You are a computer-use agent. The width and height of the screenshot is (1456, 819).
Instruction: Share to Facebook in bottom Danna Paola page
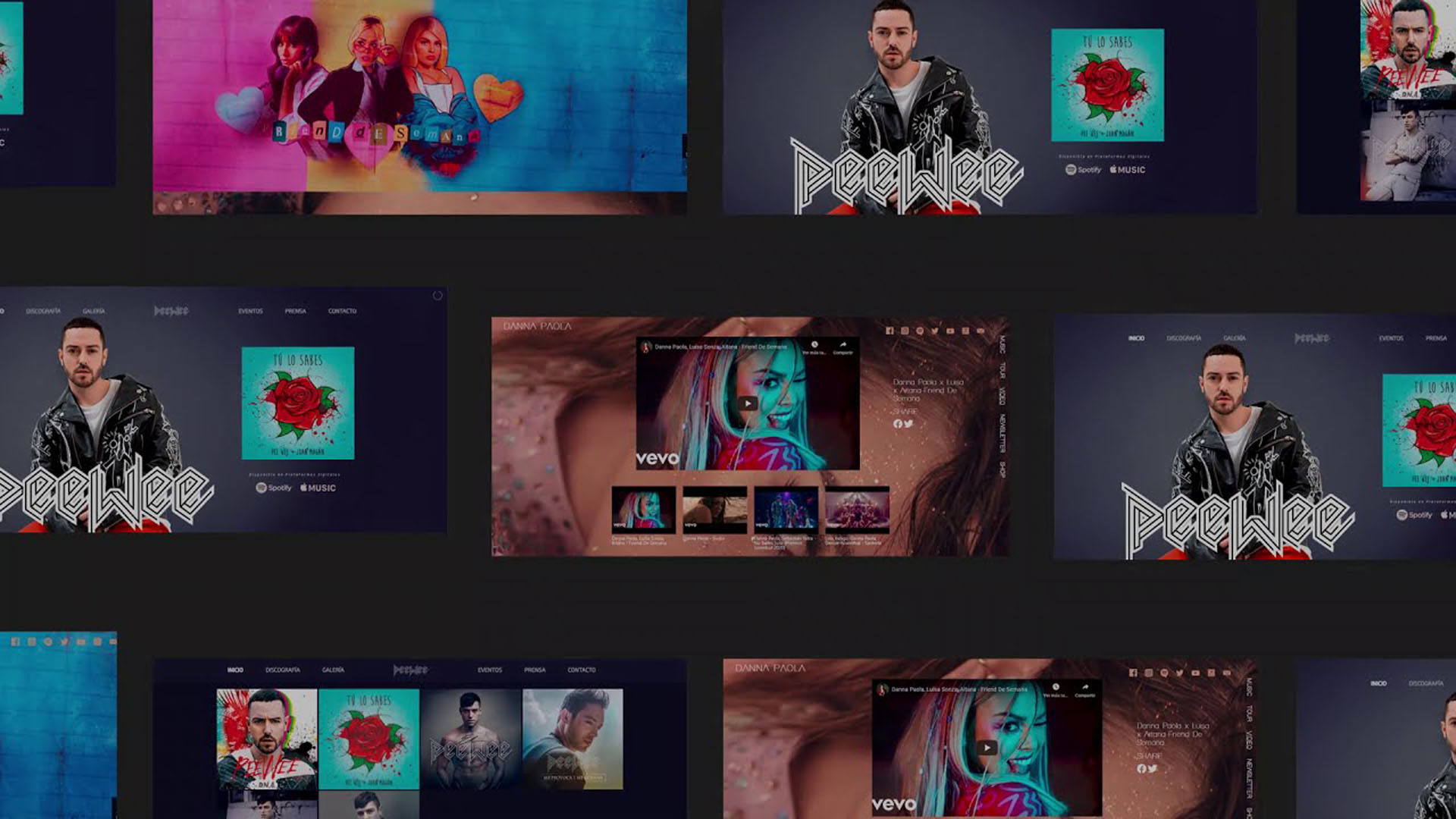click(1141, 769)
